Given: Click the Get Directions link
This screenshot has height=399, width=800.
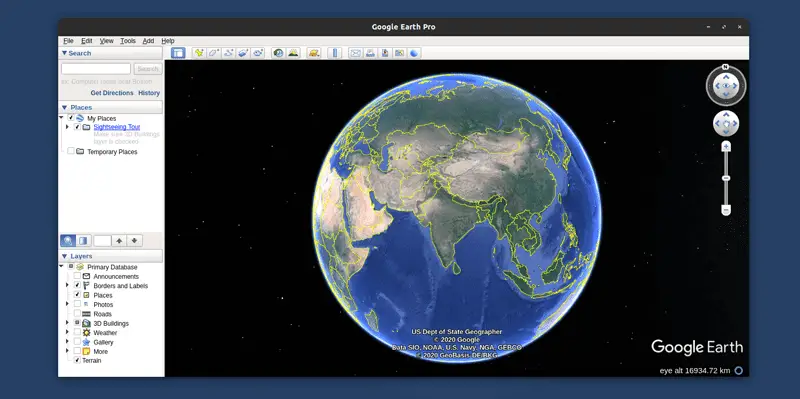Looking at the screenshot, I should (x=112, y=93).
